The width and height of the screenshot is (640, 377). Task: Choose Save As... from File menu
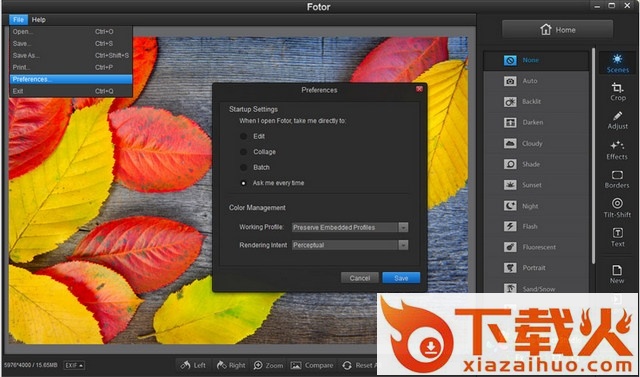(x=71, y=55)
